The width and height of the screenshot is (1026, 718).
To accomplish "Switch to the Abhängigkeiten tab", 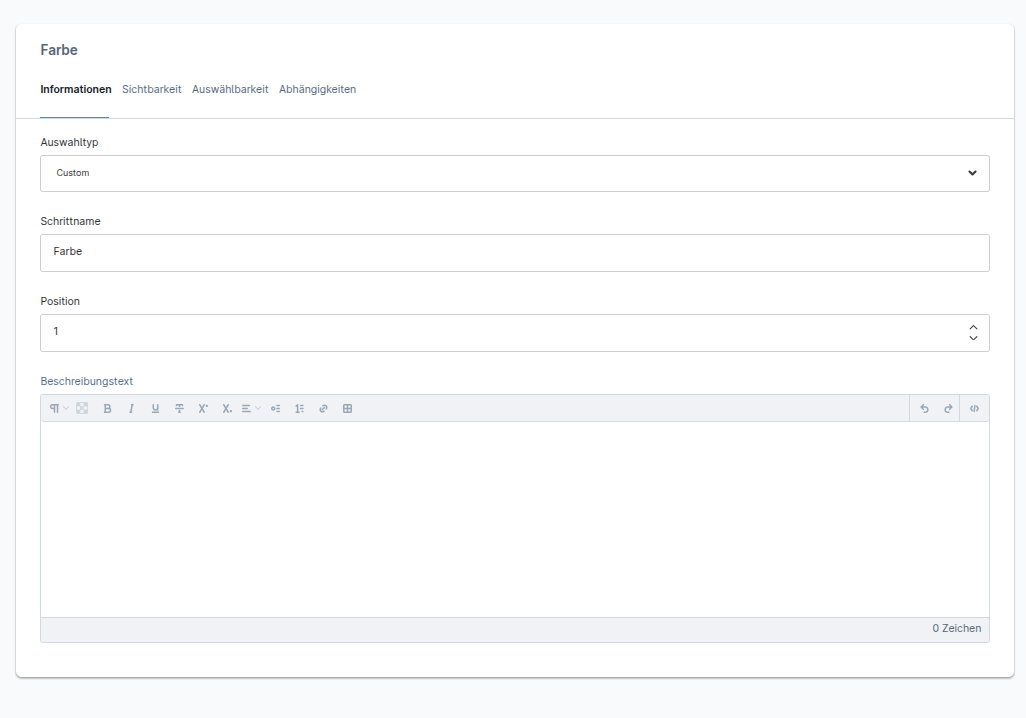I will (317, 89).
